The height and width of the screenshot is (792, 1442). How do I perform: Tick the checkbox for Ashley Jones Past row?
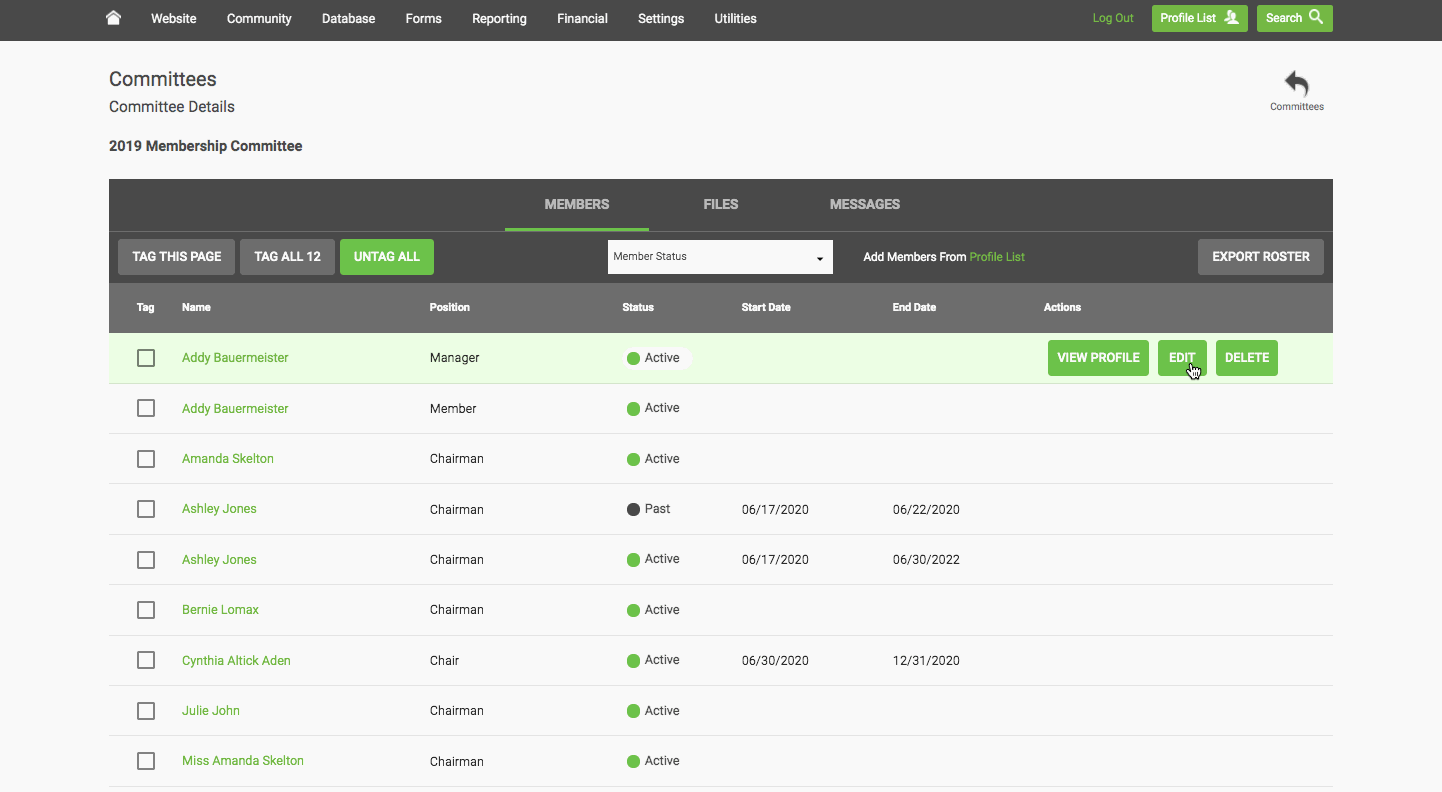click(x=146, y=509)
